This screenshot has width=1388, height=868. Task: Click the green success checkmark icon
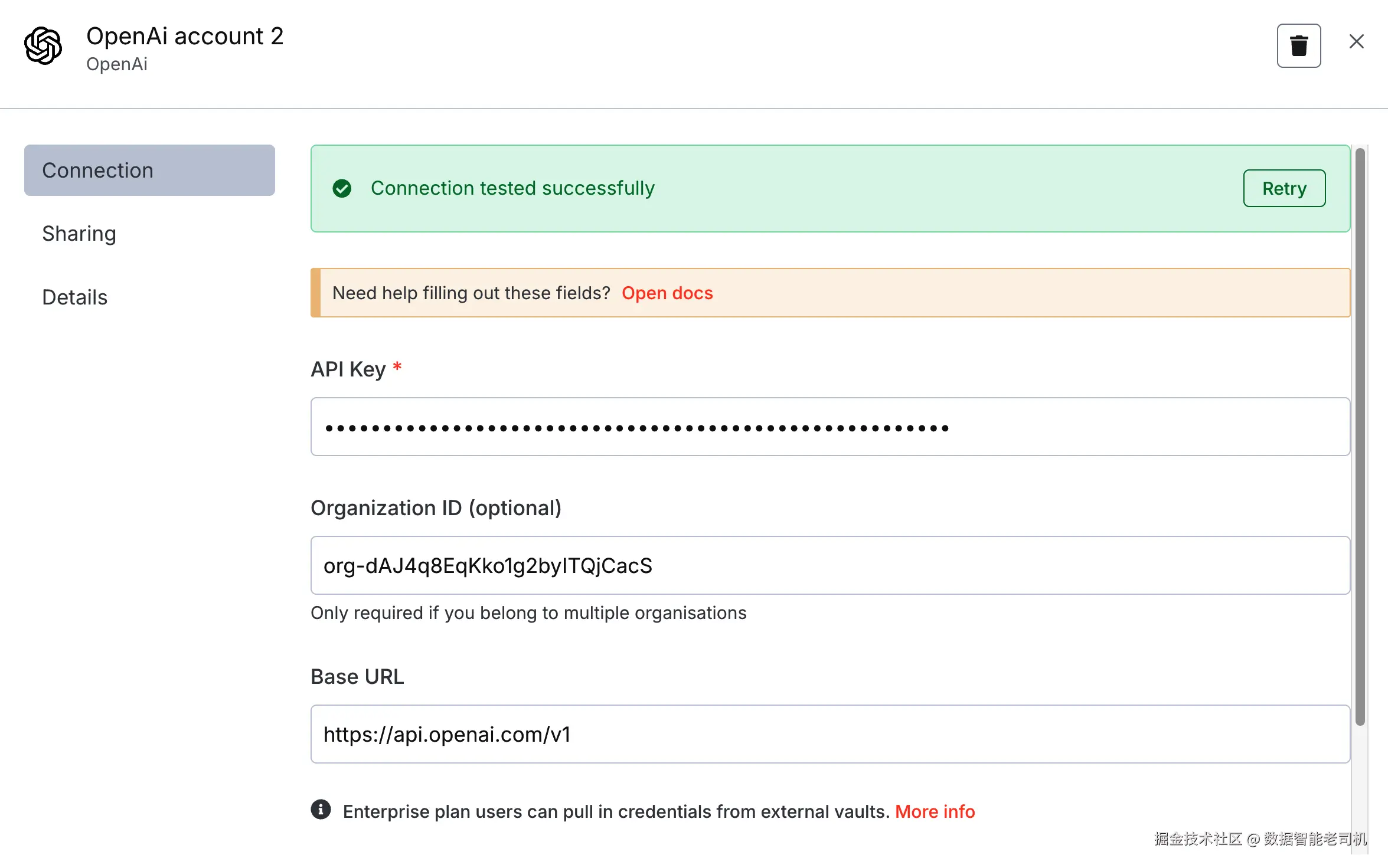(342, 188)
